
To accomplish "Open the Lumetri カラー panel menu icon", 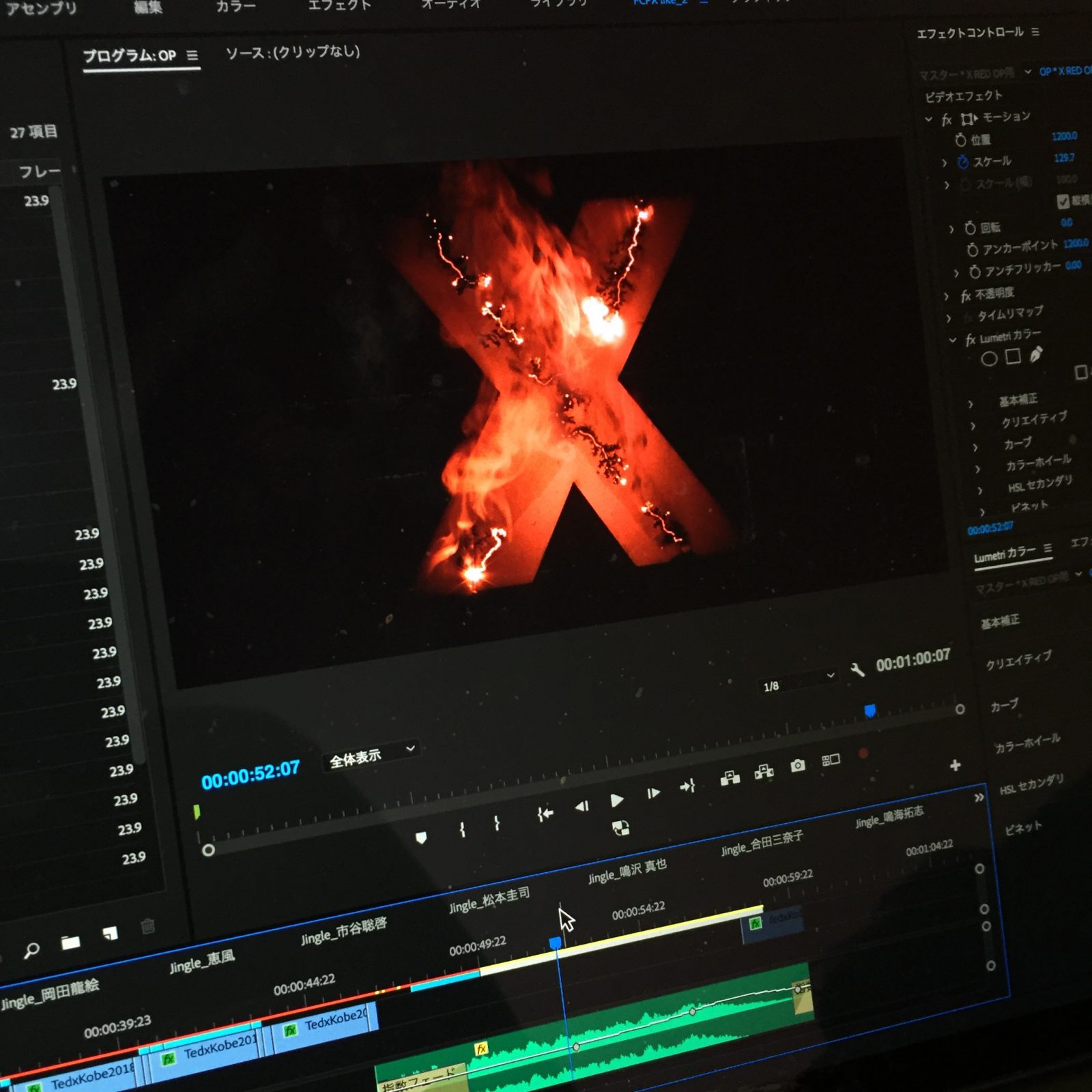I will click(1048, 549).
